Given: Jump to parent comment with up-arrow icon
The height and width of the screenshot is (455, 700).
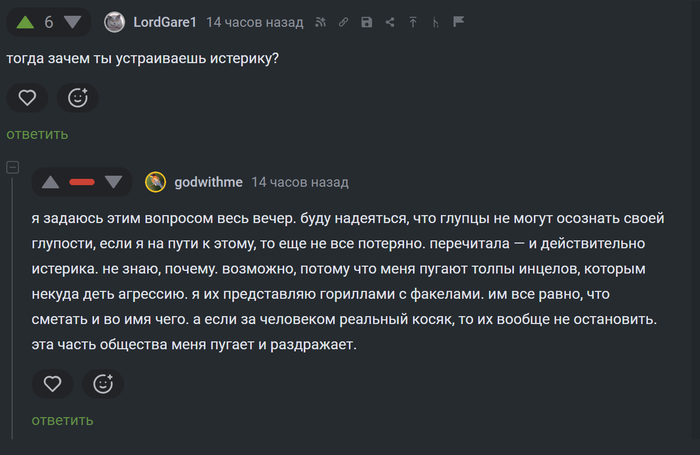Looking at the screenshot, I should pyautogui.click(x=413, y=22).
